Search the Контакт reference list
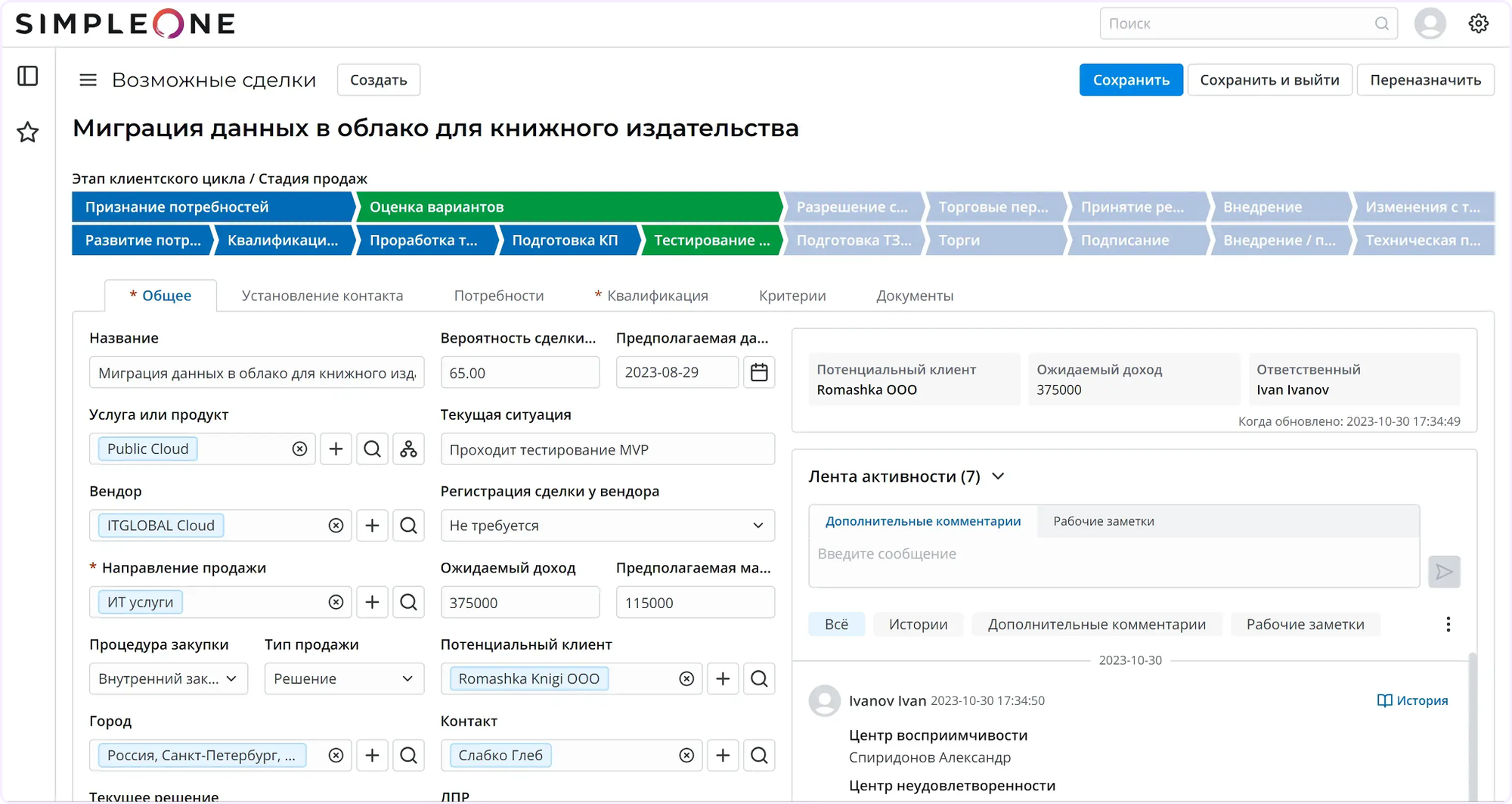The width and height of the screenshot is (1512, 804). pyautogui.click(x=759, y=756)
